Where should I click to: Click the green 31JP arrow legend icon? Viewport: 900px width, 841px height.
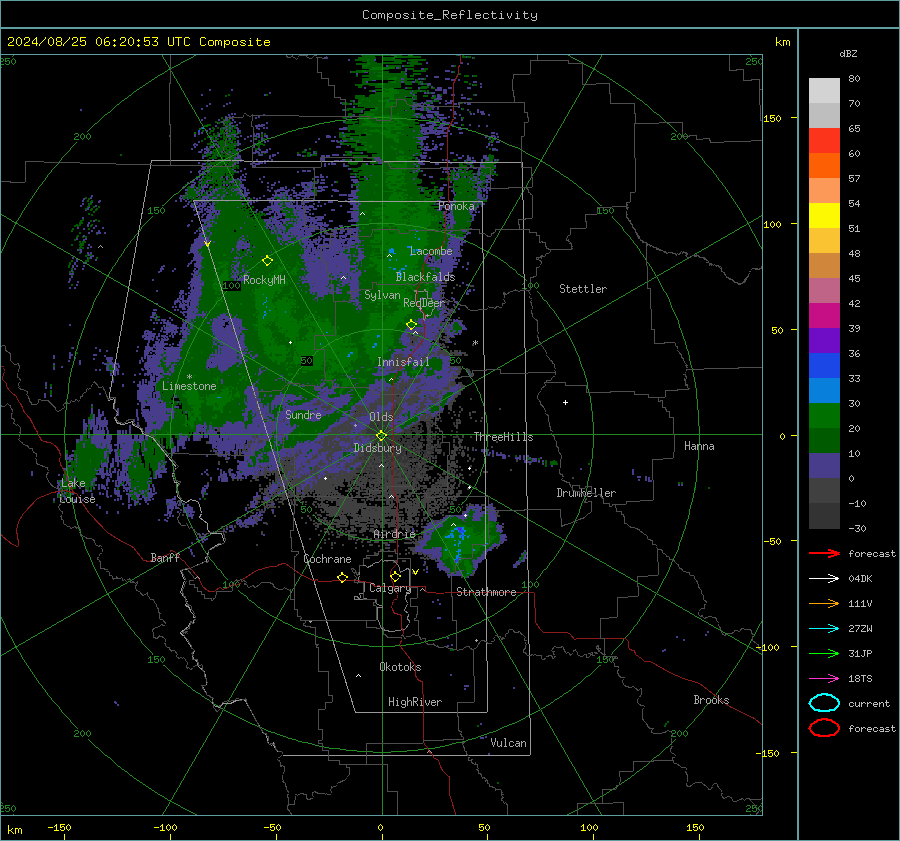point(824,653)
